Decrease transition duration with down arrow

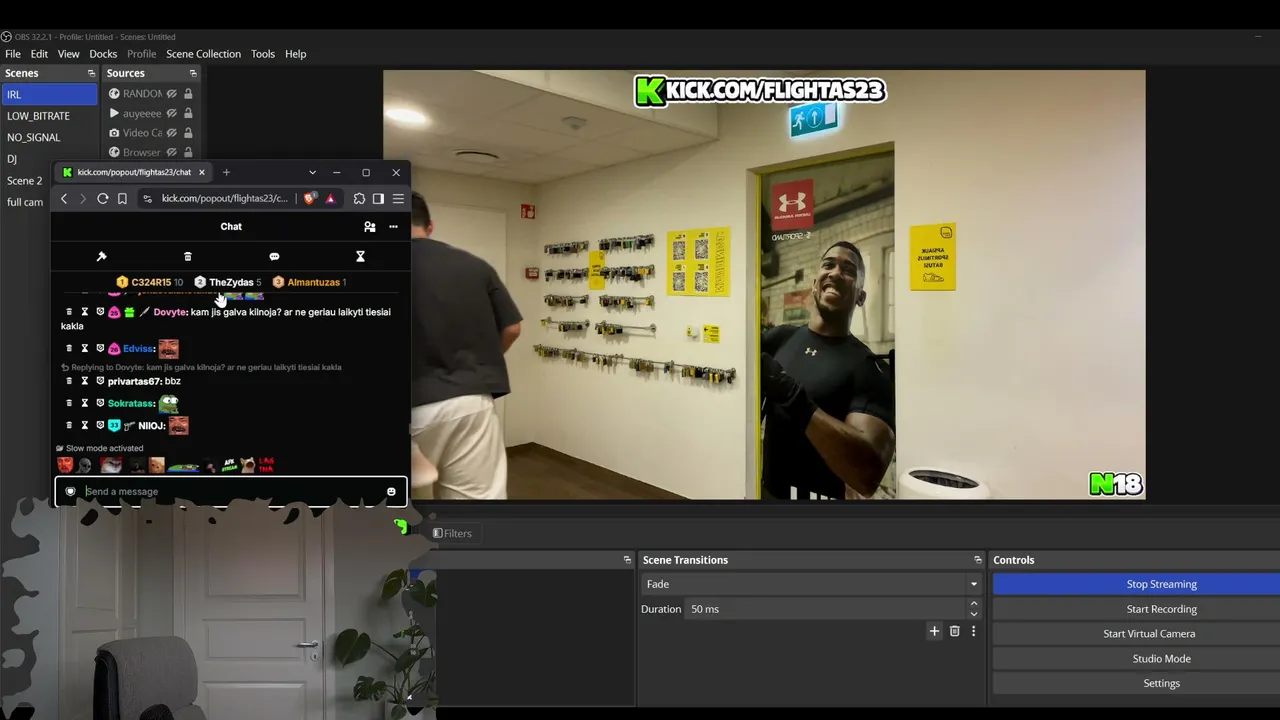(973, 614)
